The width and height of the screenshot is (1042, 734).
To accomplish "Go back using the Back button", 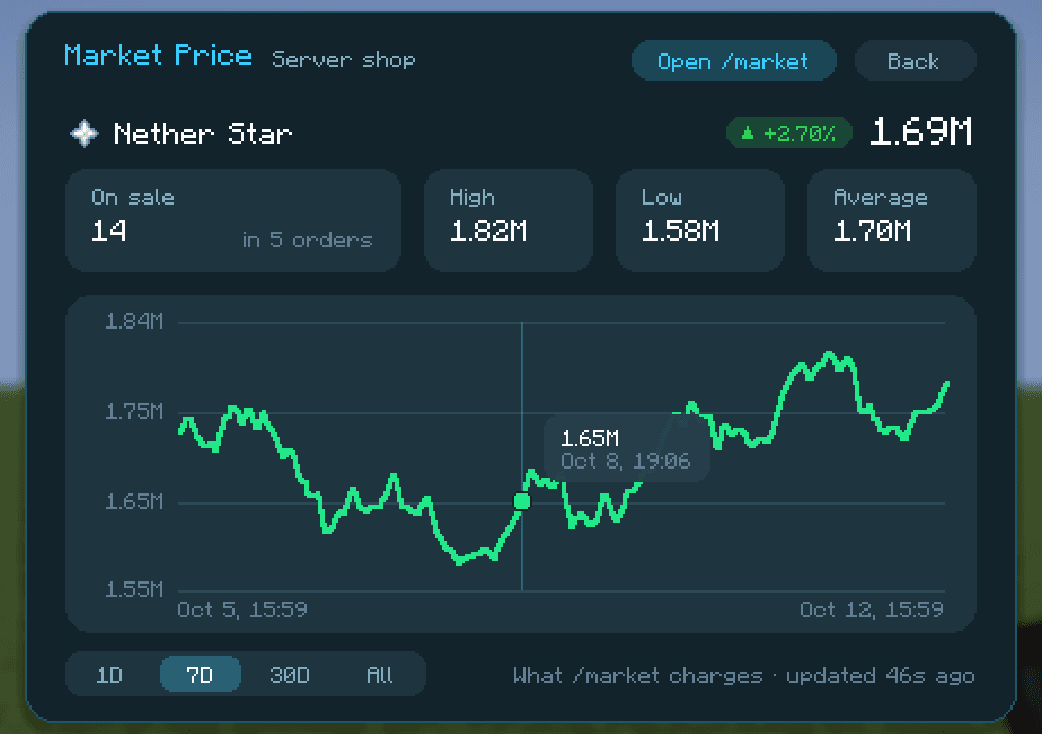I will pos(914,61).
